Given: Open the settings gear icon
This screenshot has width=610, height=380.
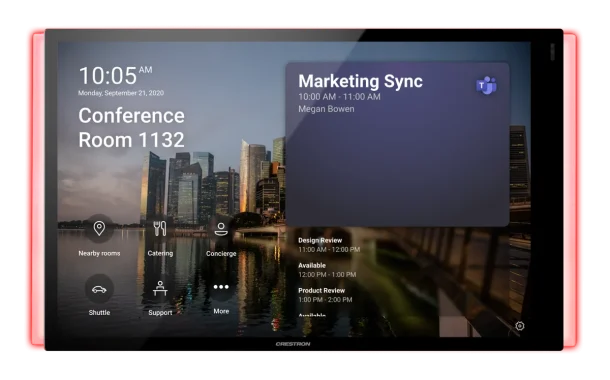Looking at the screenshot, I should click(520, 326).
